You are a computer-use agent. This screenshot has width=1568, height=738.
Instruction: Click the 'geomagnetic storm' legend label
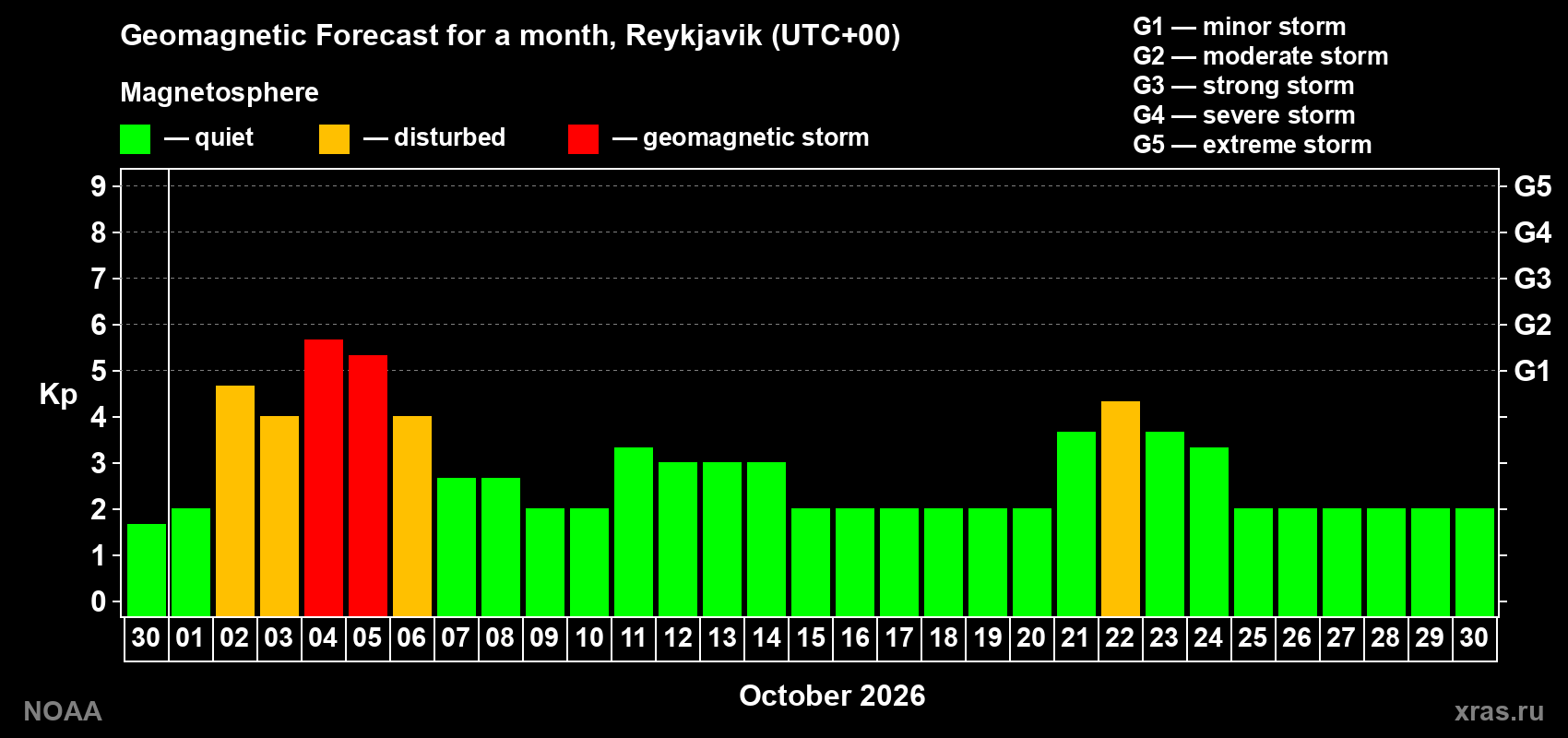click(x=756, y=137)
